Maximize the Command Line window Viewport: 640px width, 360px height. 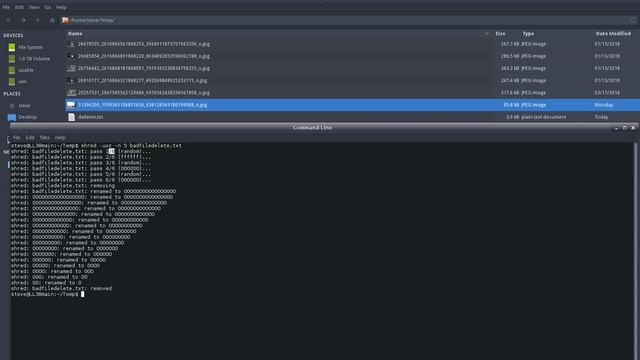[x=624, y=128]
